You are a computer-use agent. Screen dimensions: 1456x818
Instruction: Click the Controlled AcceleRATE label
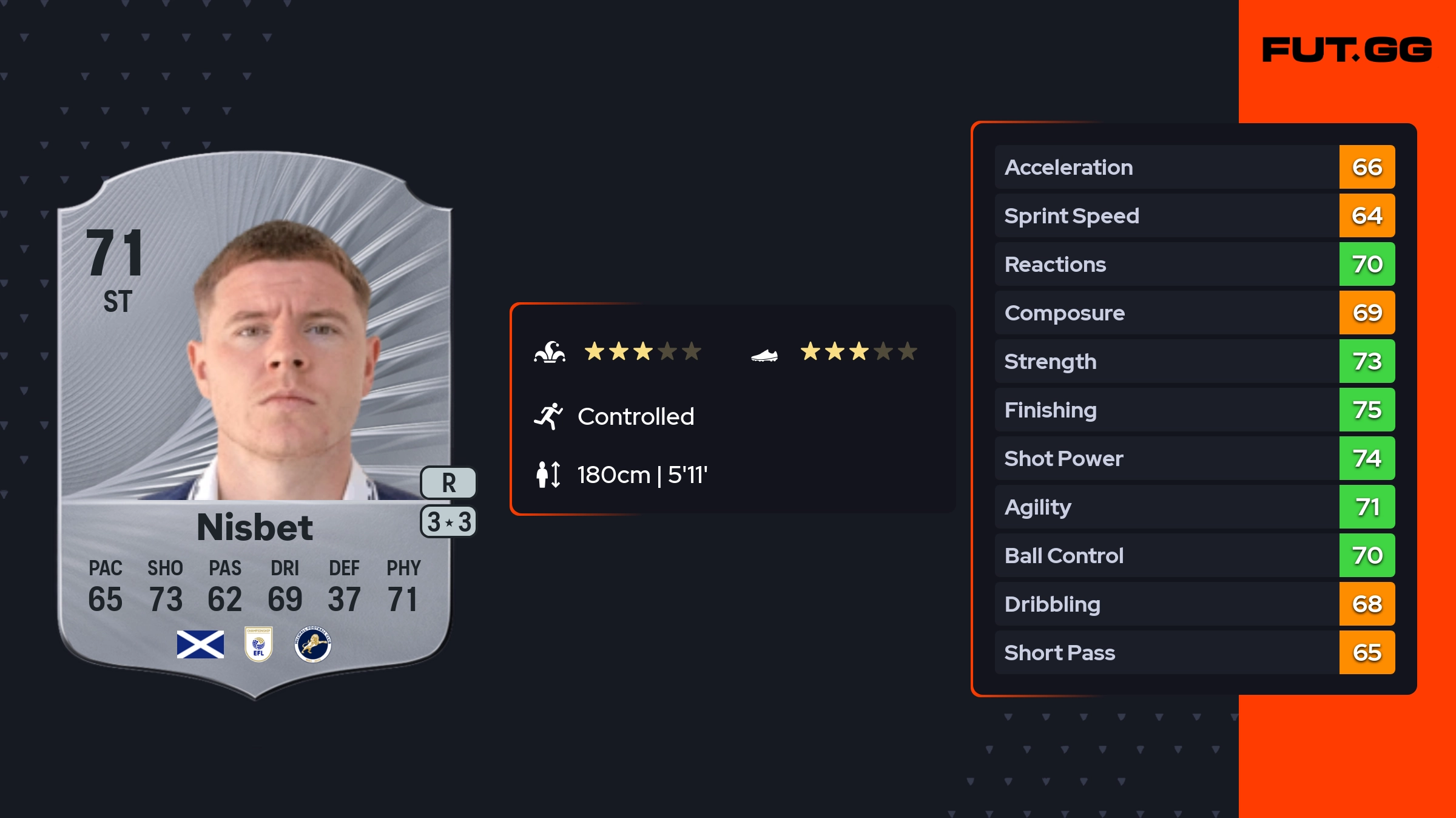coord(636,416)
